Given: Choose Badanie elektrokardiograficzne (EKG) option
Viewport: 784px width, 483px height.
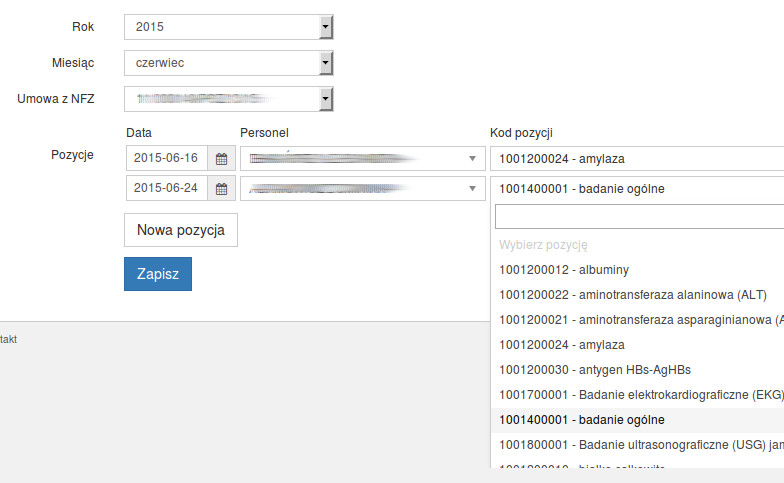Looking at the screenshot, I should pyautogui.click(x=640, y=395).
